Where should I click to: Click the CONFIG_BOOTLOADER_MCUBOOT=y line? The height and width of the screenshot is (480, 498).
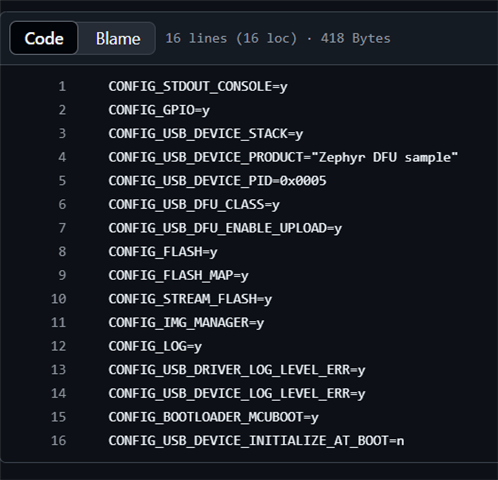(213, 417)
